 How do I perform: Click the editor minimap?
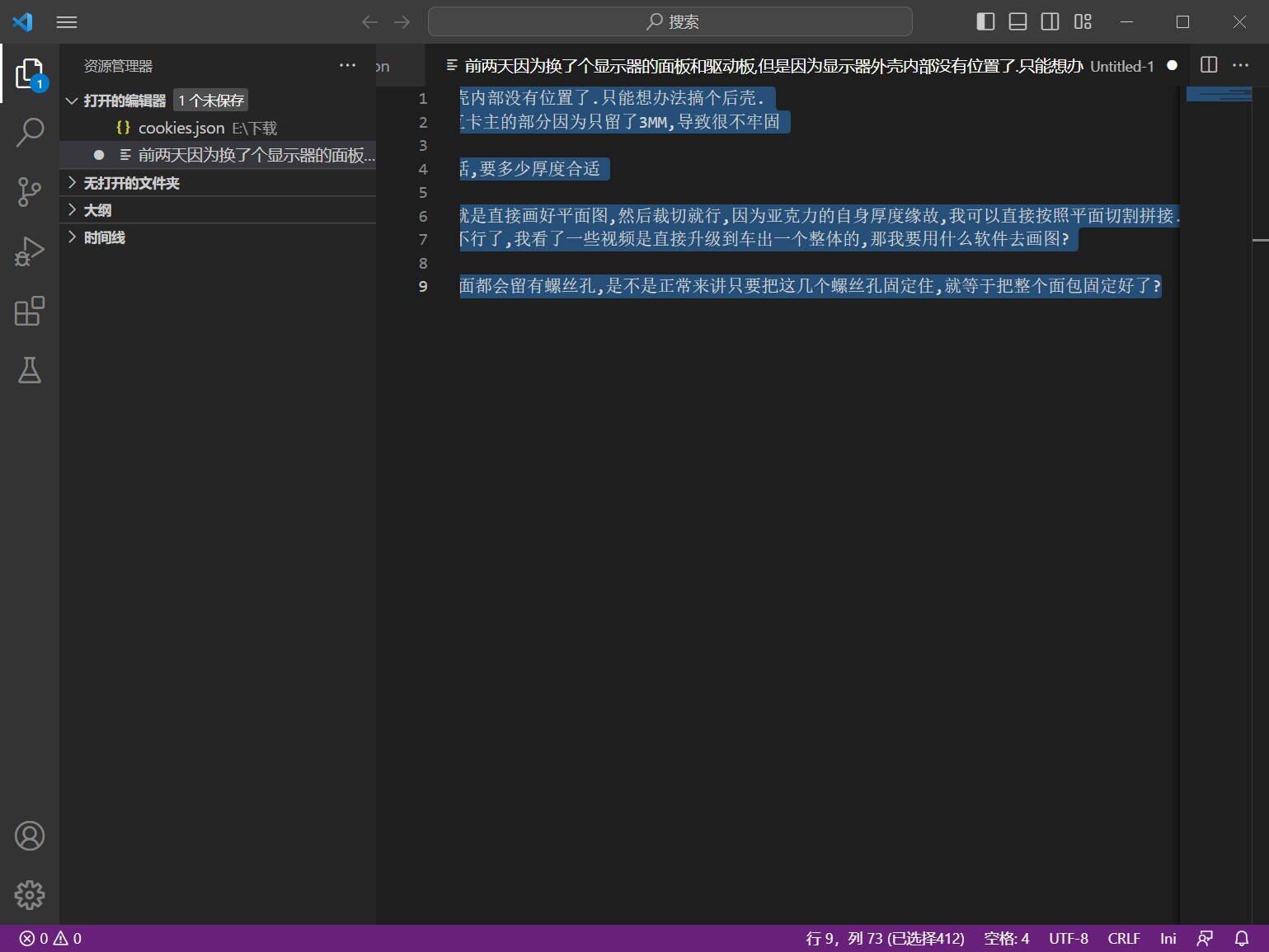[x=1219, y=94]
